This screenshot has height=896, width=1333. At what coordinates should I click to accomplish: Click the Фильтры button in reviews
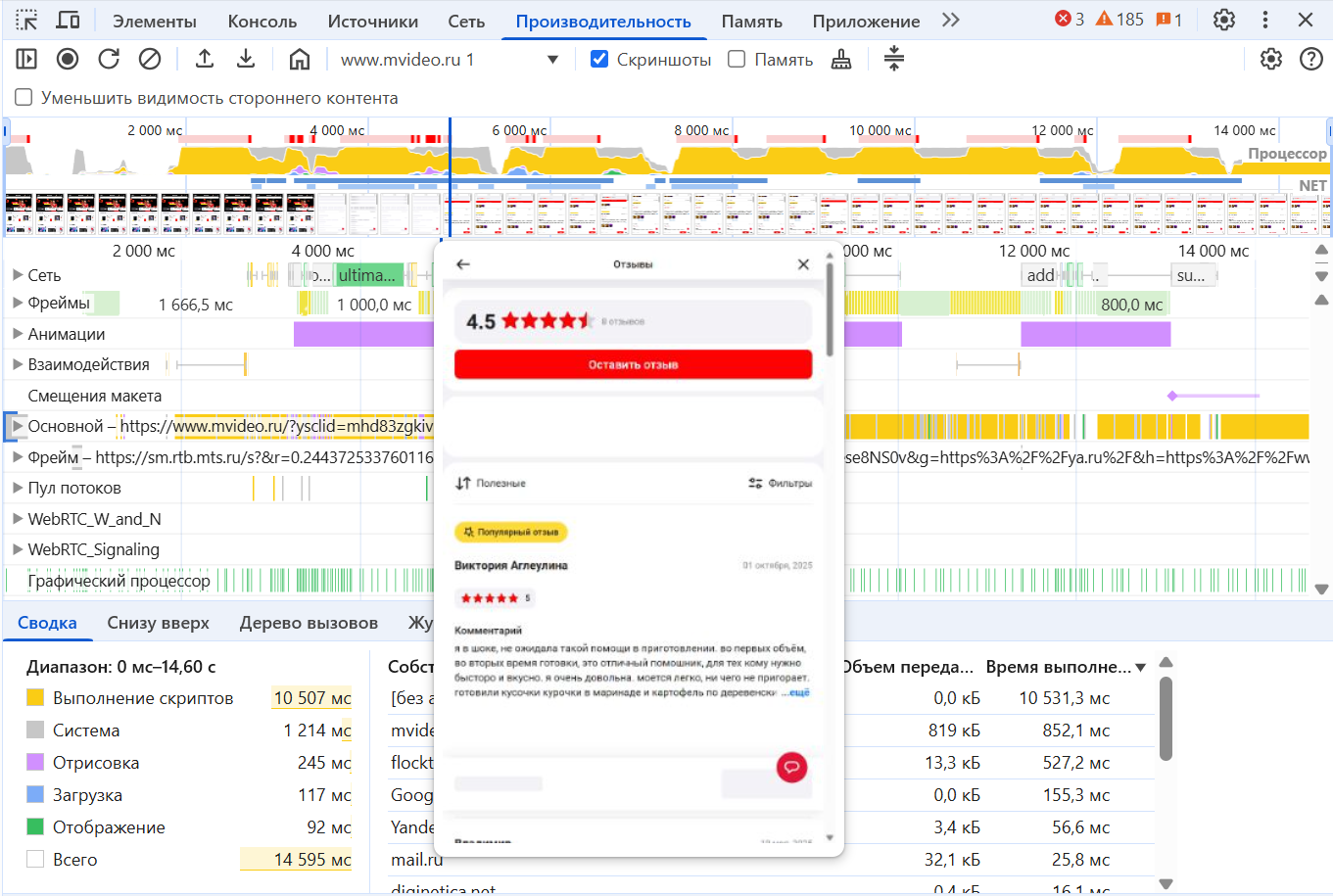click(x=780, y=483)
